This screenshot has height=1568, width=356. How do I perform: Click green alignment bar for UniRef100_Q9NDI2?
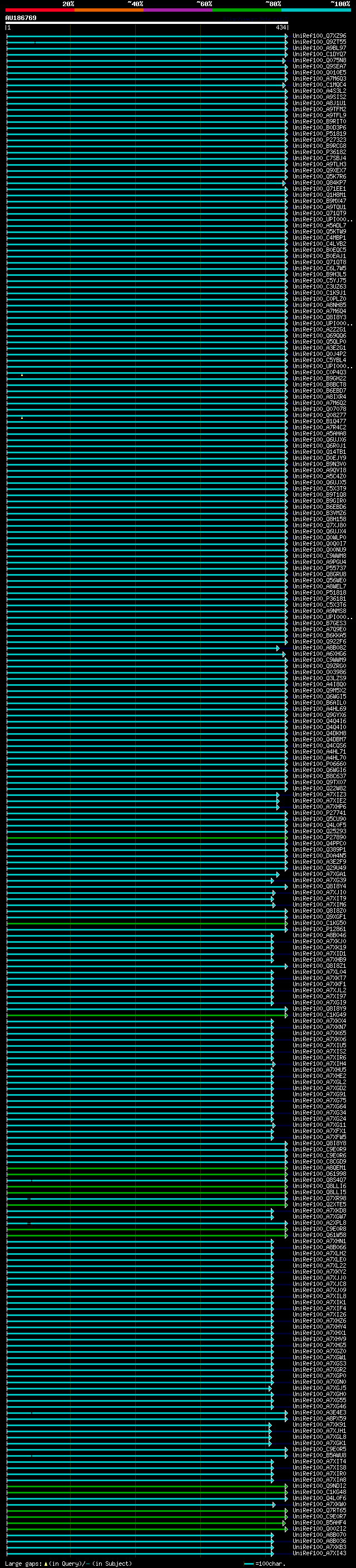click(146, 1486)
